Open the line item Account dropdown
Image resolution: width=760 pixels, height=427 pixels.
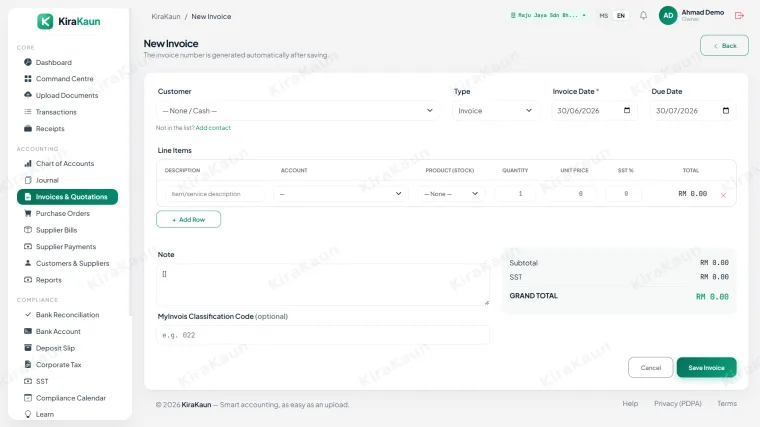click(341, 194)
